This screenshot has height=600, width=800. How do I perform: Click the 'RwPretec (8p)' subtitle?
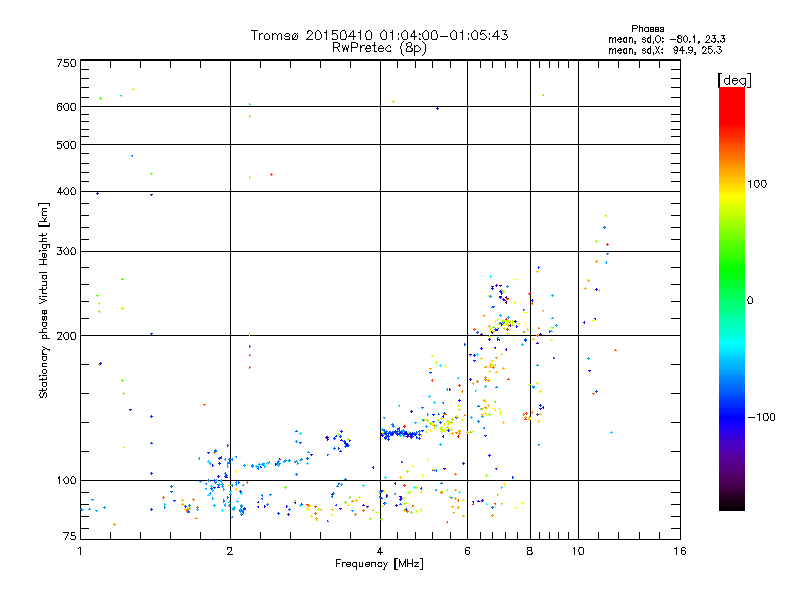[379, 48]
